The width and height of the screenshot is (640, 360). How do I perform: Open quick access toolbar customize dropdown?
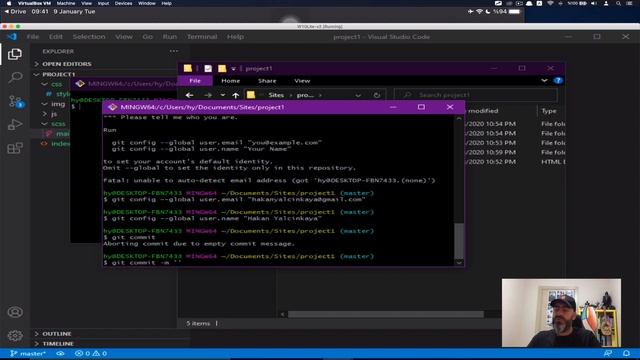[x=233, y=69]
